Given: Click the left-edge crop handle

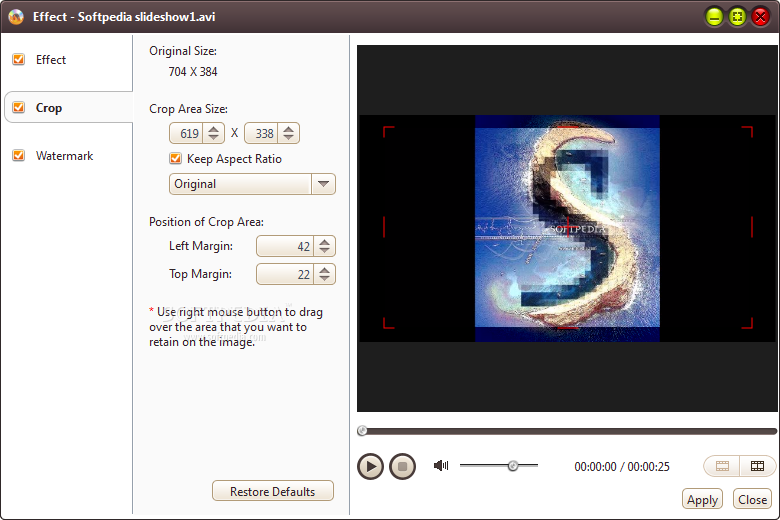Looking at the screenshot, I should [x=384, y=227].
